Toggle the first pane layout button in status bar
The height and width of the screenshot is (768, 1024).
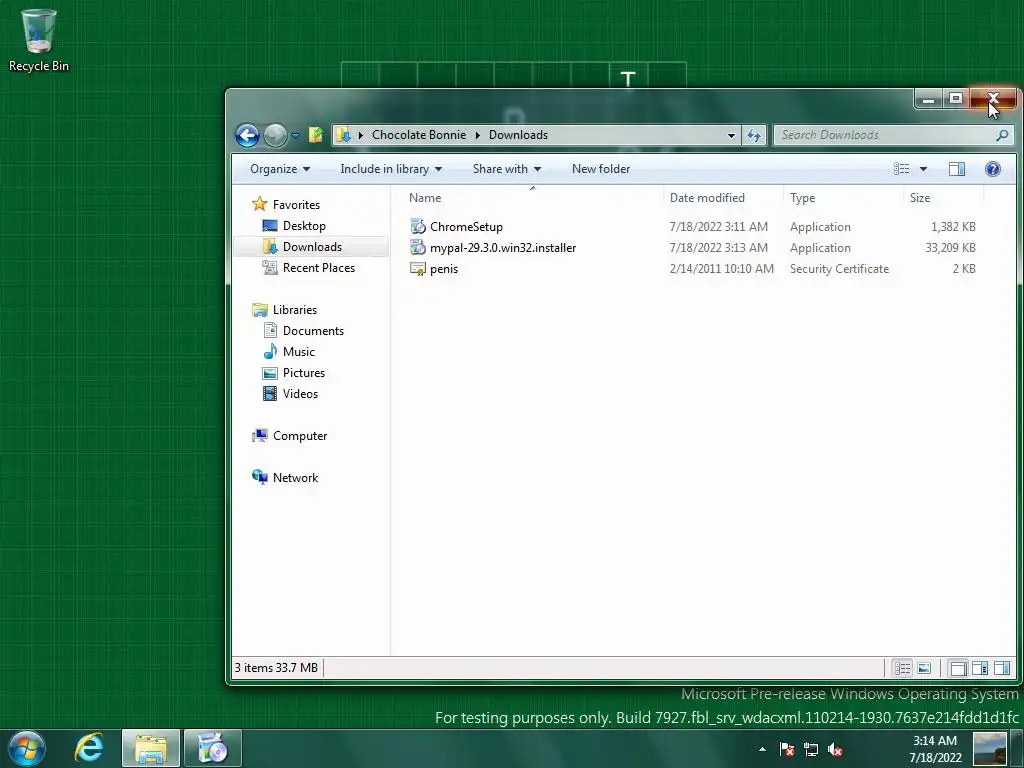pyautogui.click(x=959, y=667)
